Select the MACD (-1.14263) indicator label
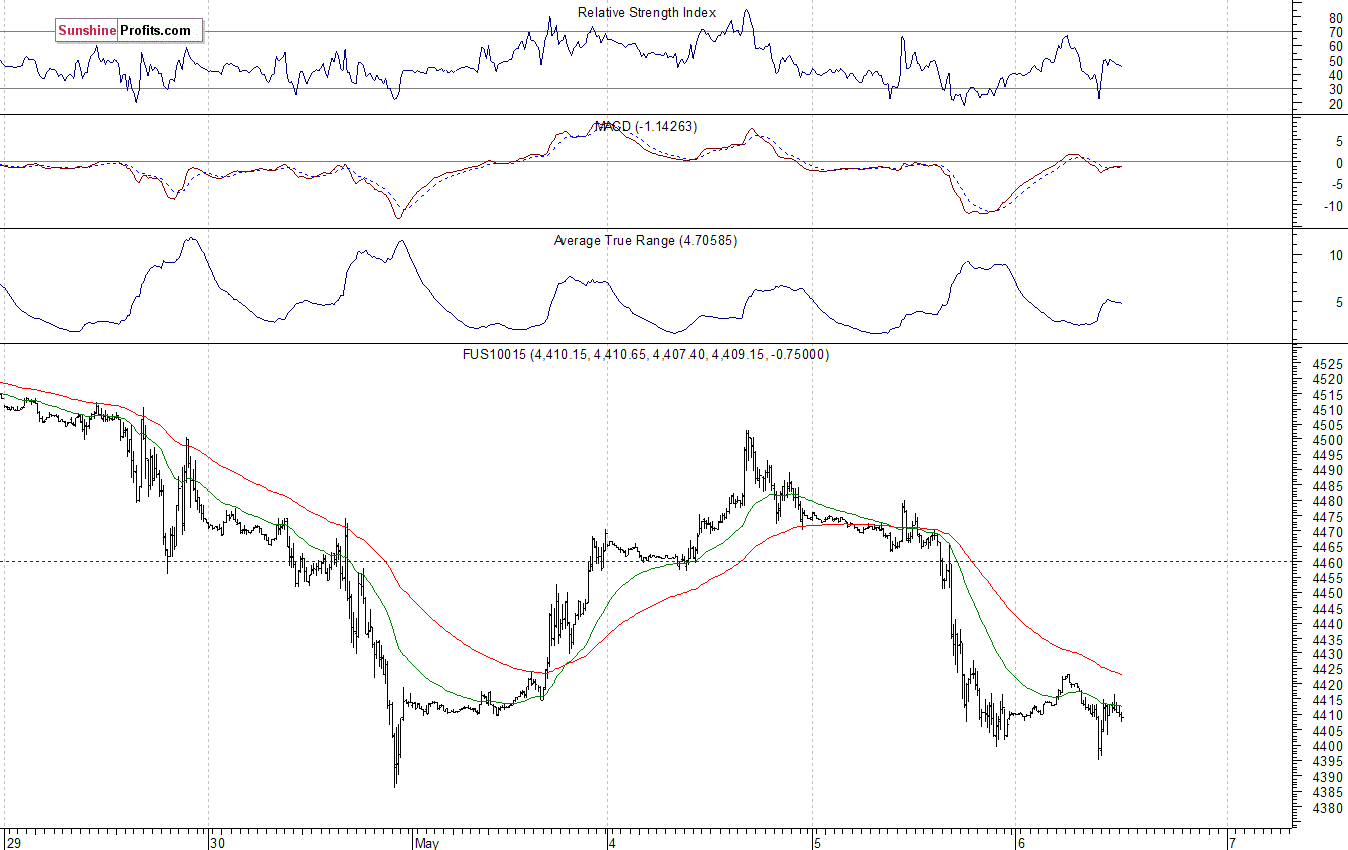1348x850 pixels. coord(646,127)
